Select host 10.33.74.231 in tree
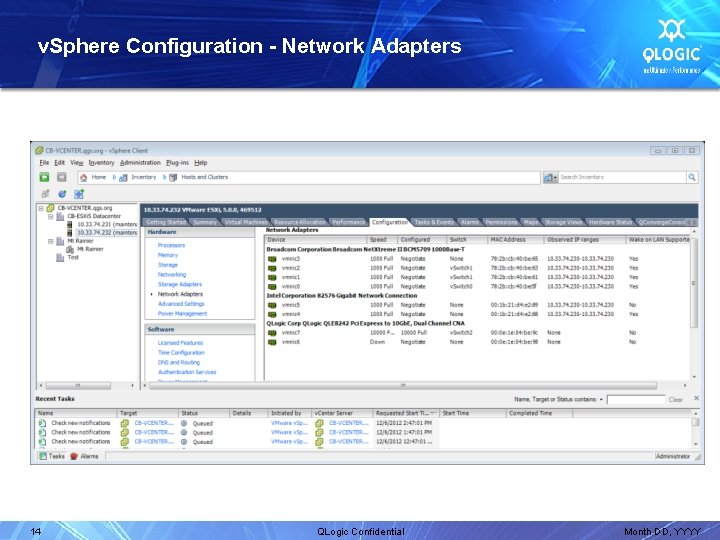This screenshot has height=540, width=720. tap(107, 225)
